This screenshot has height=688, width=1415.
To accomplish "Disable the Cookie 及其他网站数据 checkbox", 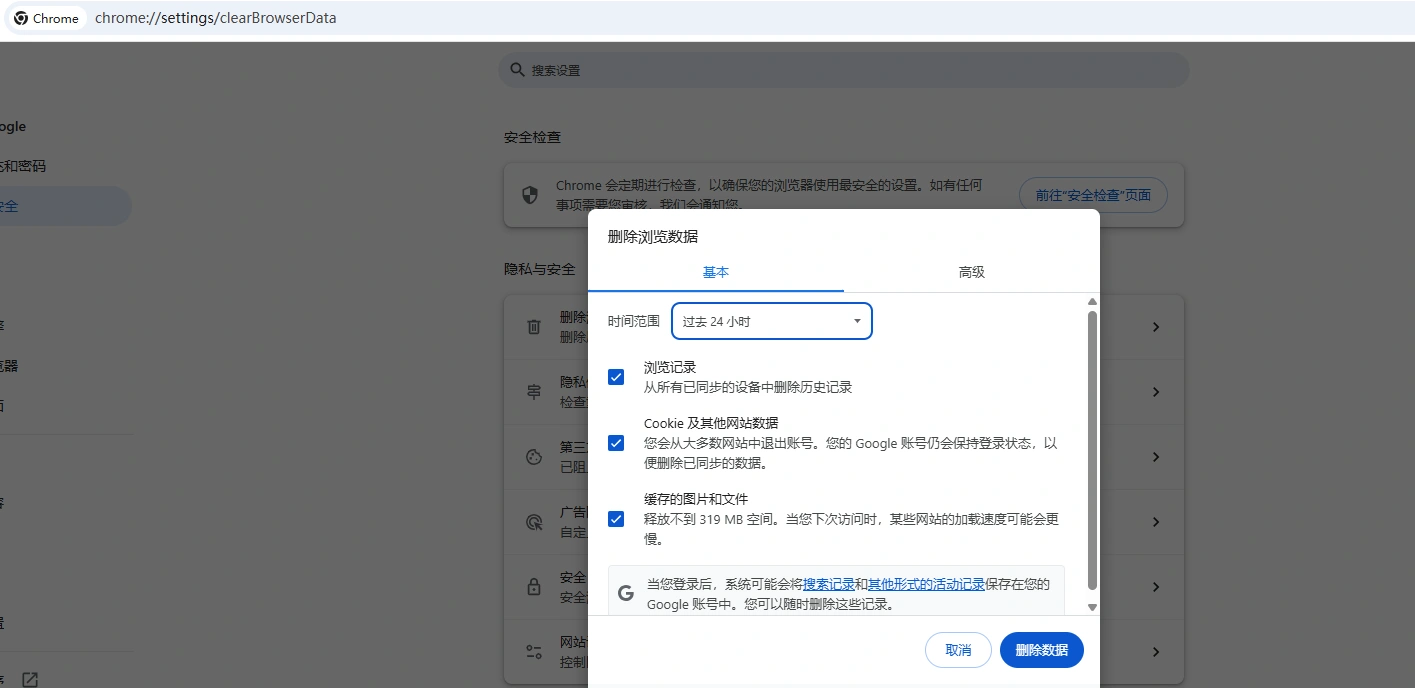I will 615,442.
